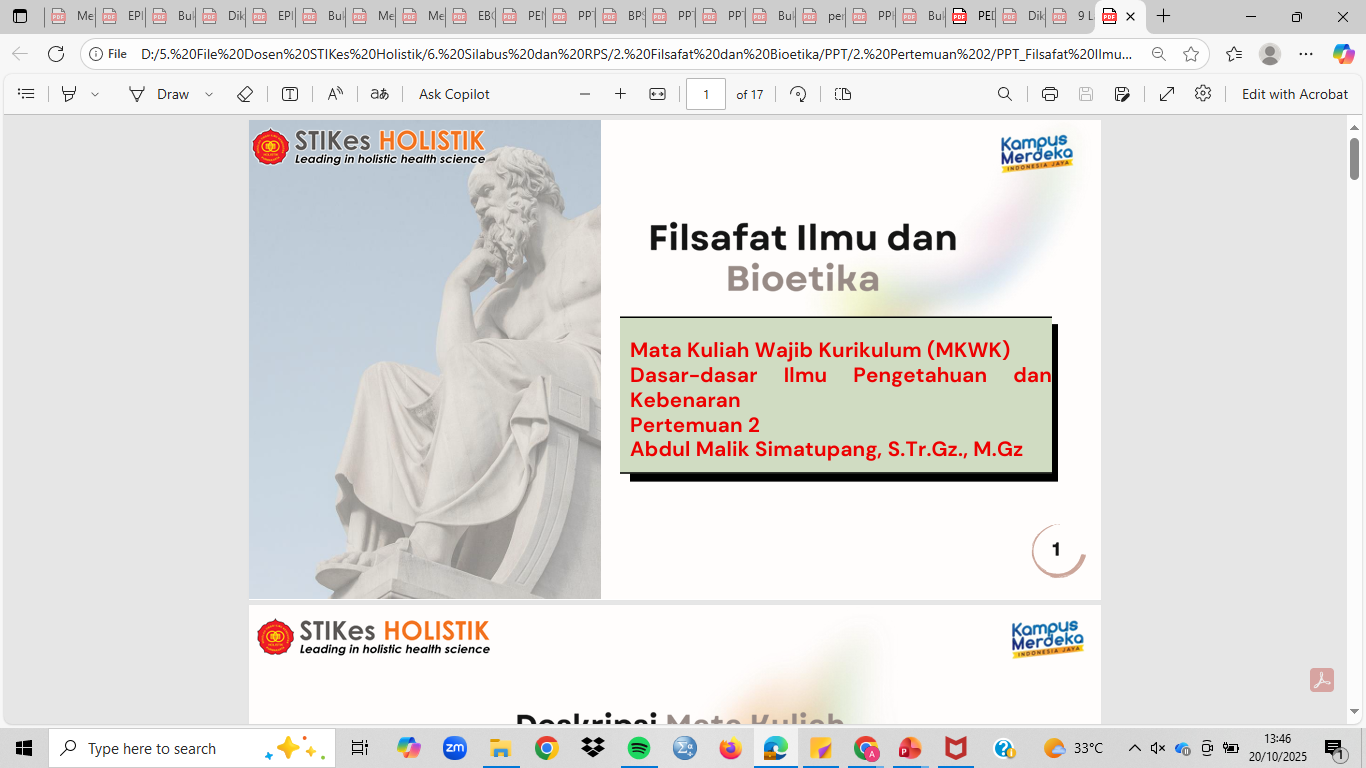Open a new browser tab
The width and height of the screenshot is (1366, 768).
click(1163, 16)
